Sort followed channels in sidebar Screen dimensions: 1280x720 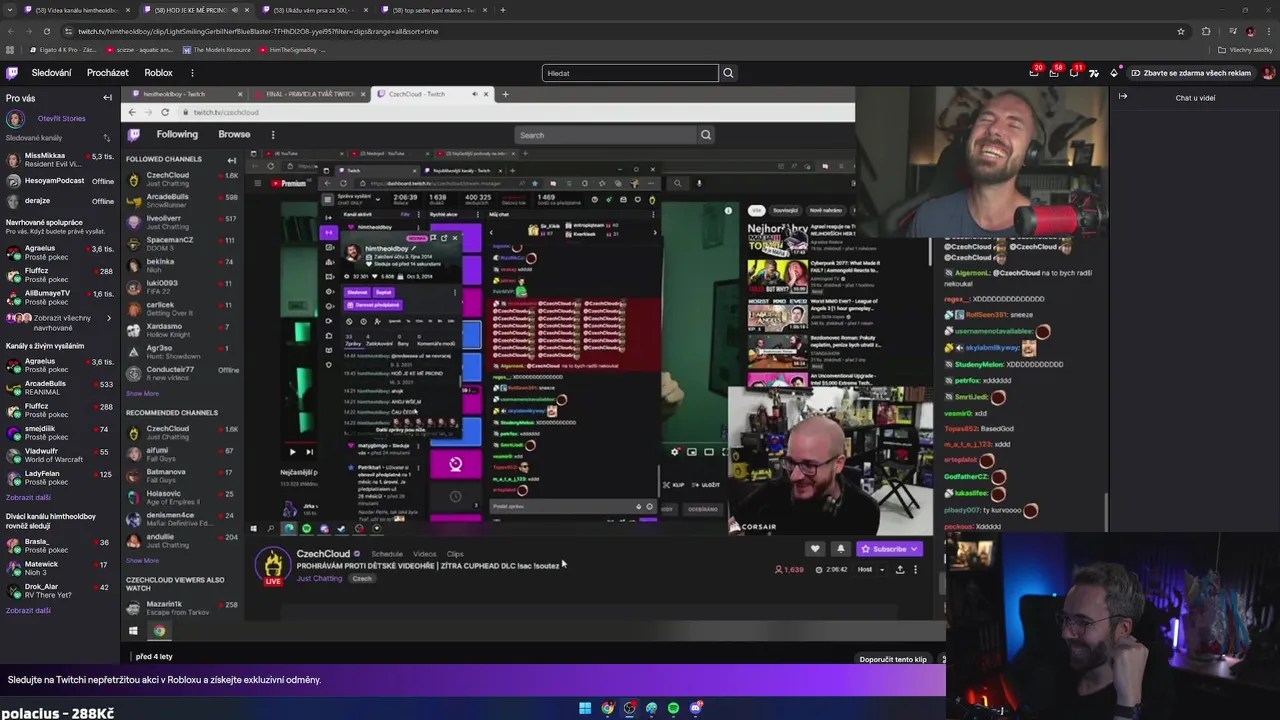point(107,137)
